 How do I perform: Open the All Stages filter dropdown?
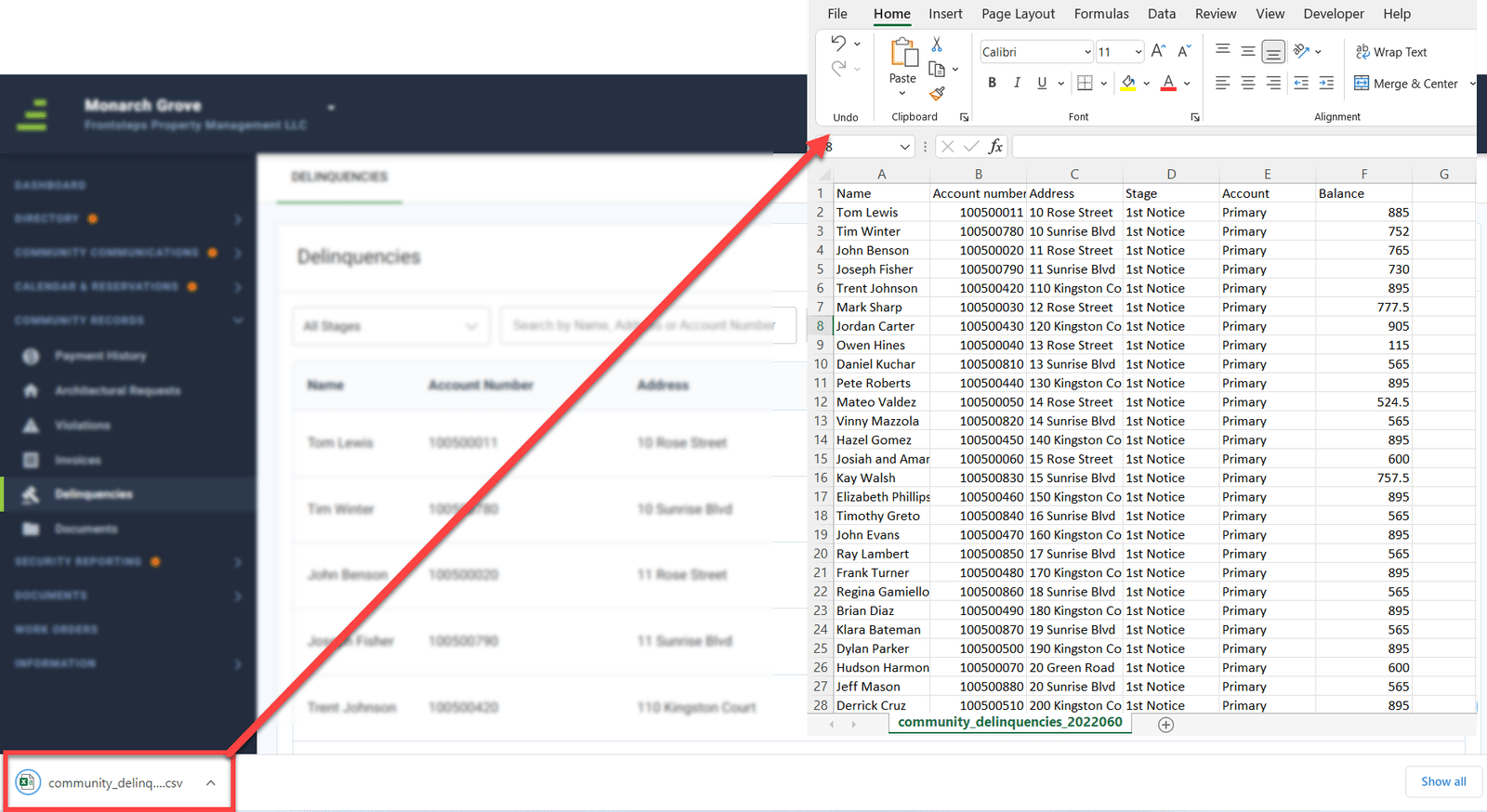pyautogui.click(x=391, y=326)
